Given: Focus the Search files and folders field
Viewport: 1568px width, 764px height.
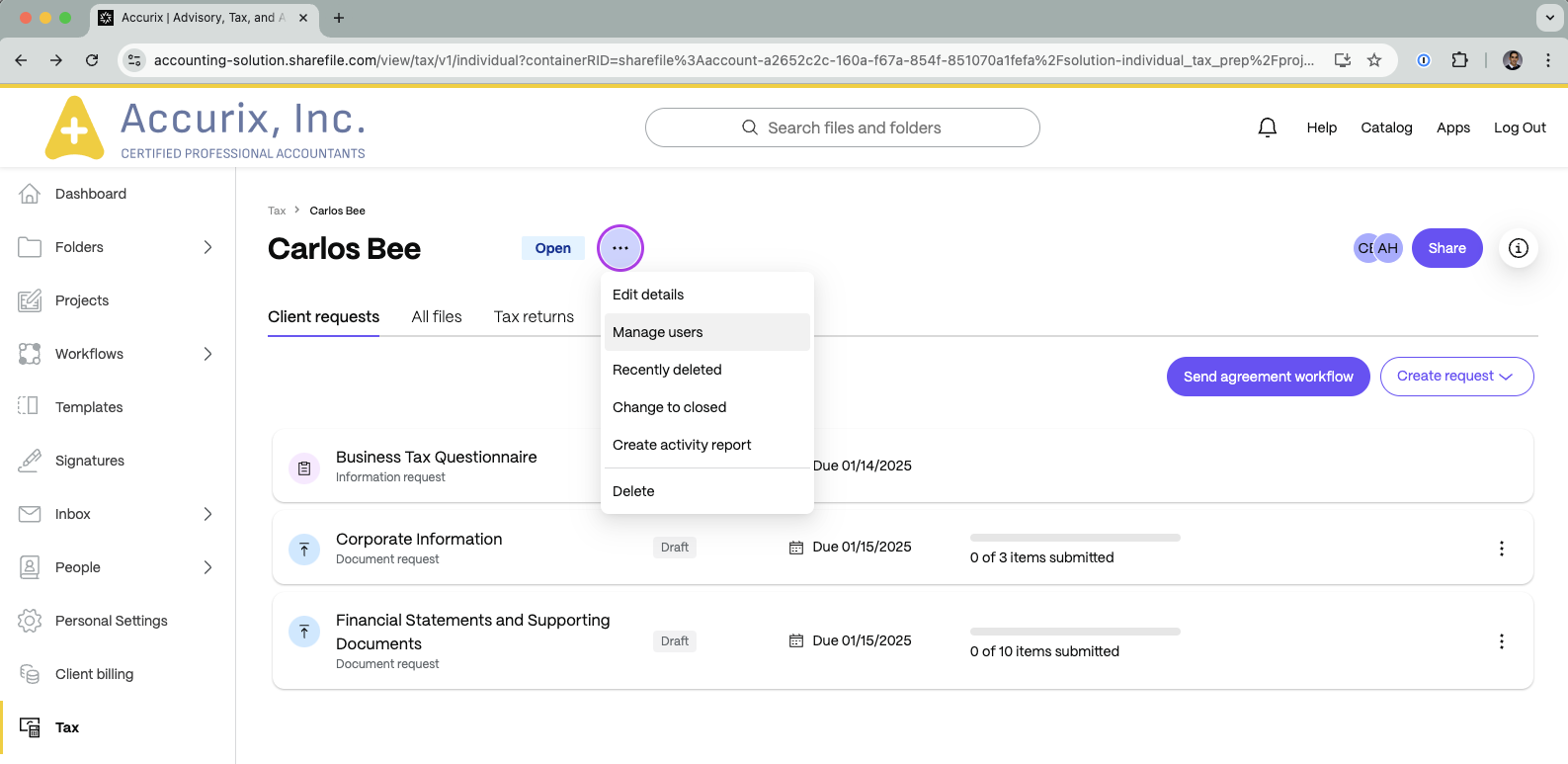Looking at the screenshot, I should (x=843, y=127).
